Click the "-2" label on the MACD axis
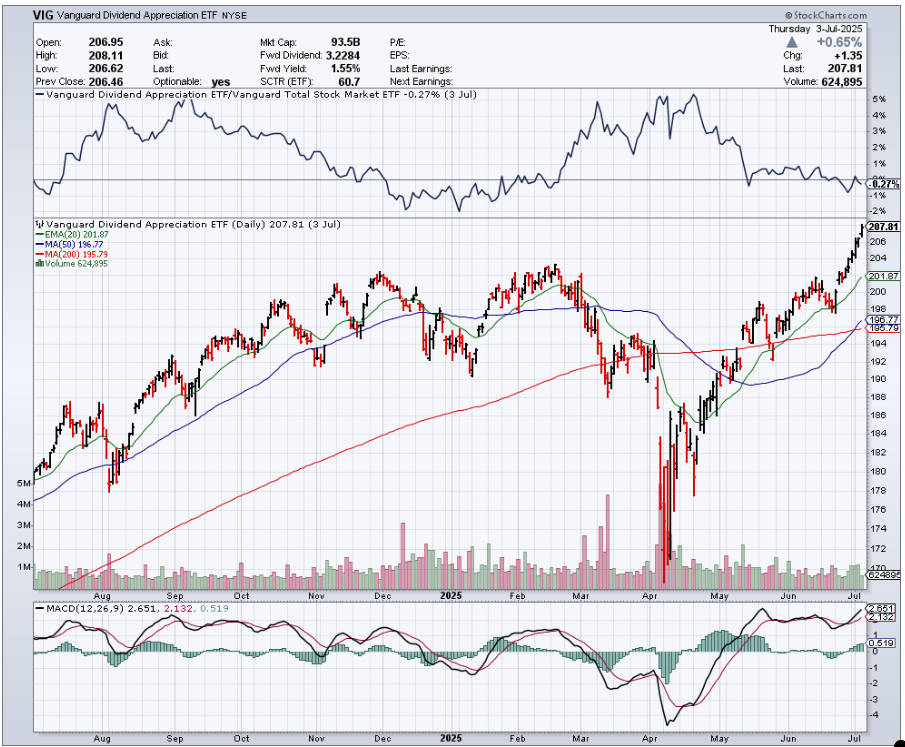Viewport: 905px width, 747px height. point(875,683)
